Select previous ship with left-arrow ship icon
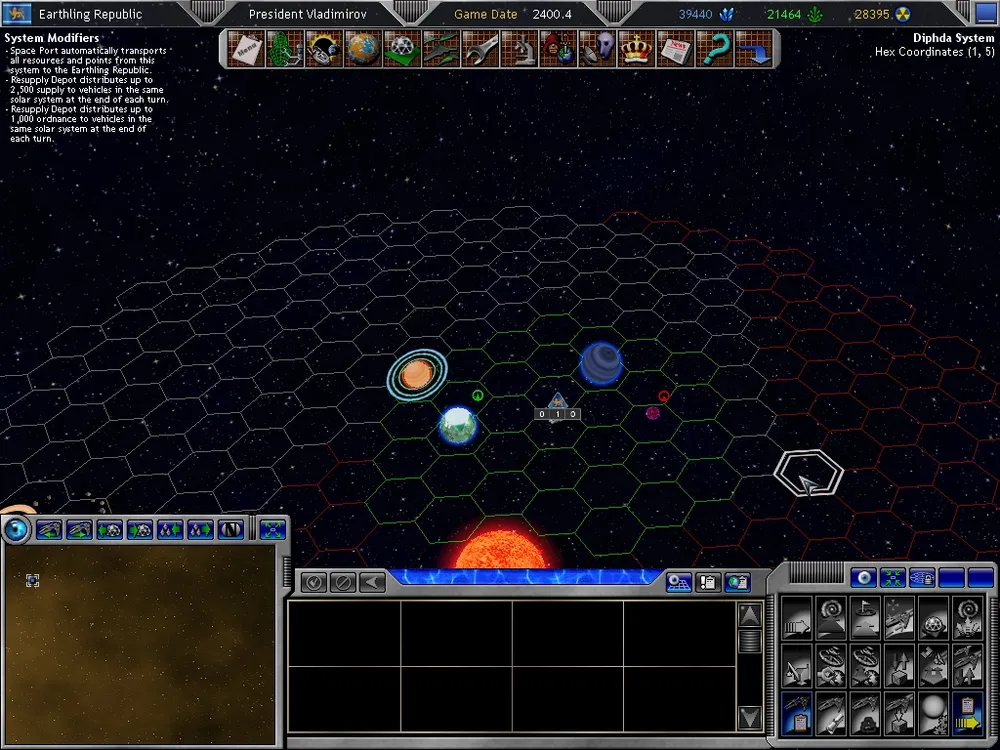The height and width of the screenshot is (750, 1000). [49, 529]
